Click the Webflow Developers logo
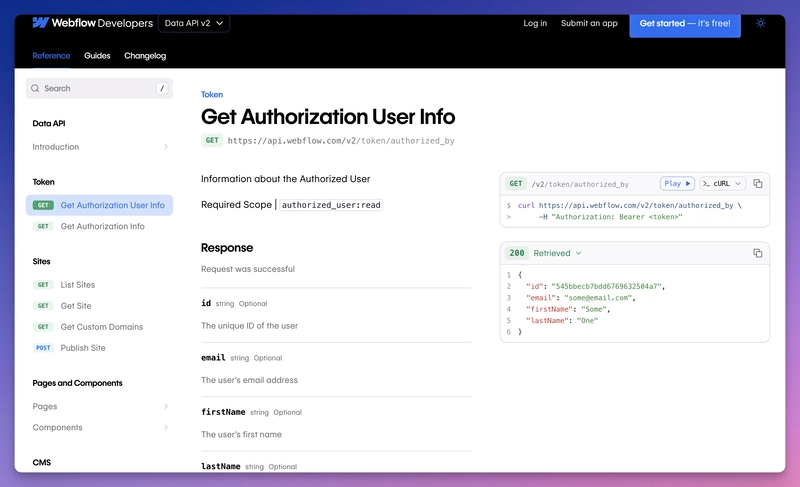This screenshot has width=800, height=487. (x=92, y=23)
